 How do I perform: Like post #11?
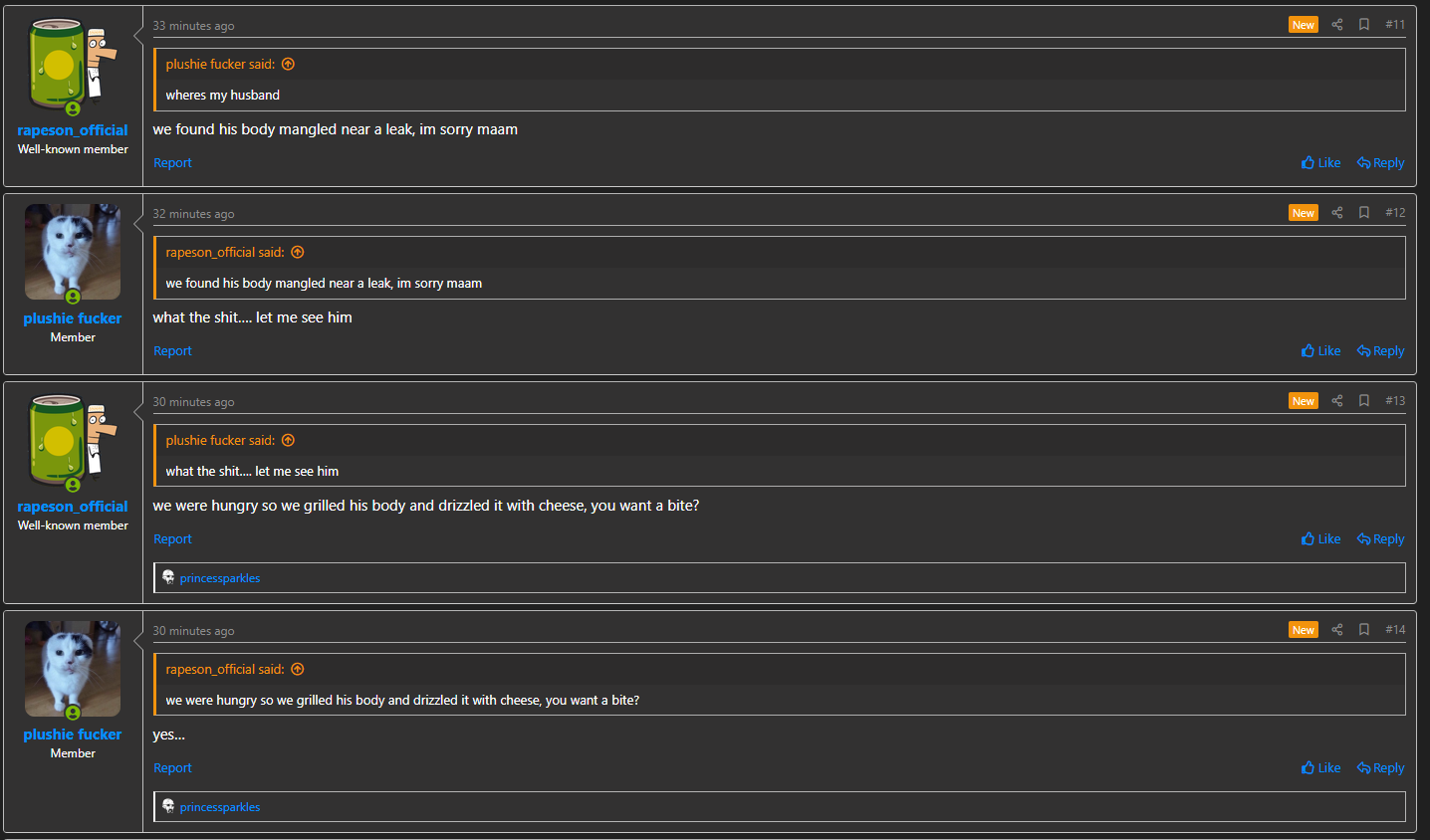[1320, 162]
